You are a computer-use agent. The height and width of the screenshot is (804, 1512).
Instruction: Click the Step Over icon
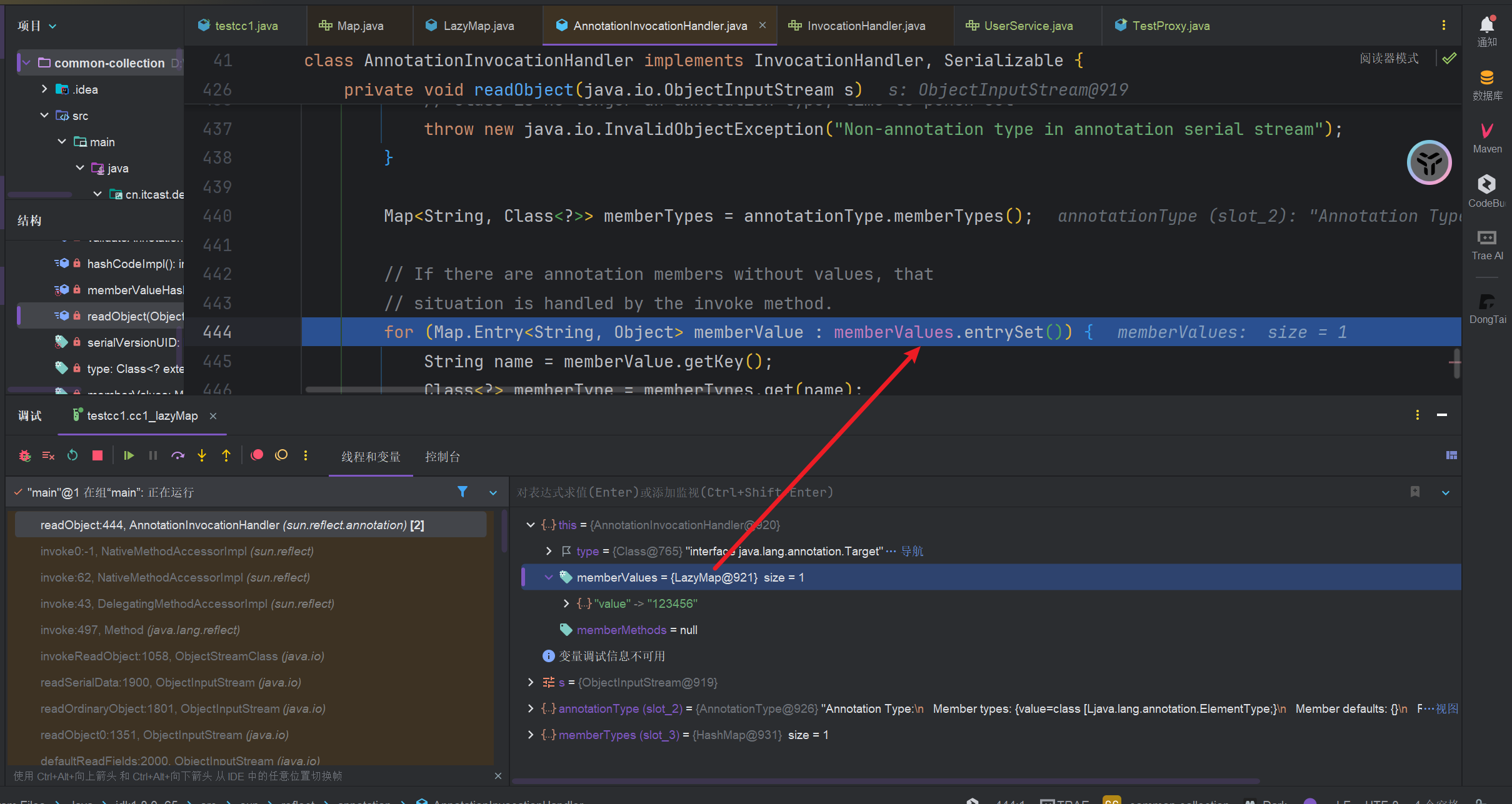point(178,455)
